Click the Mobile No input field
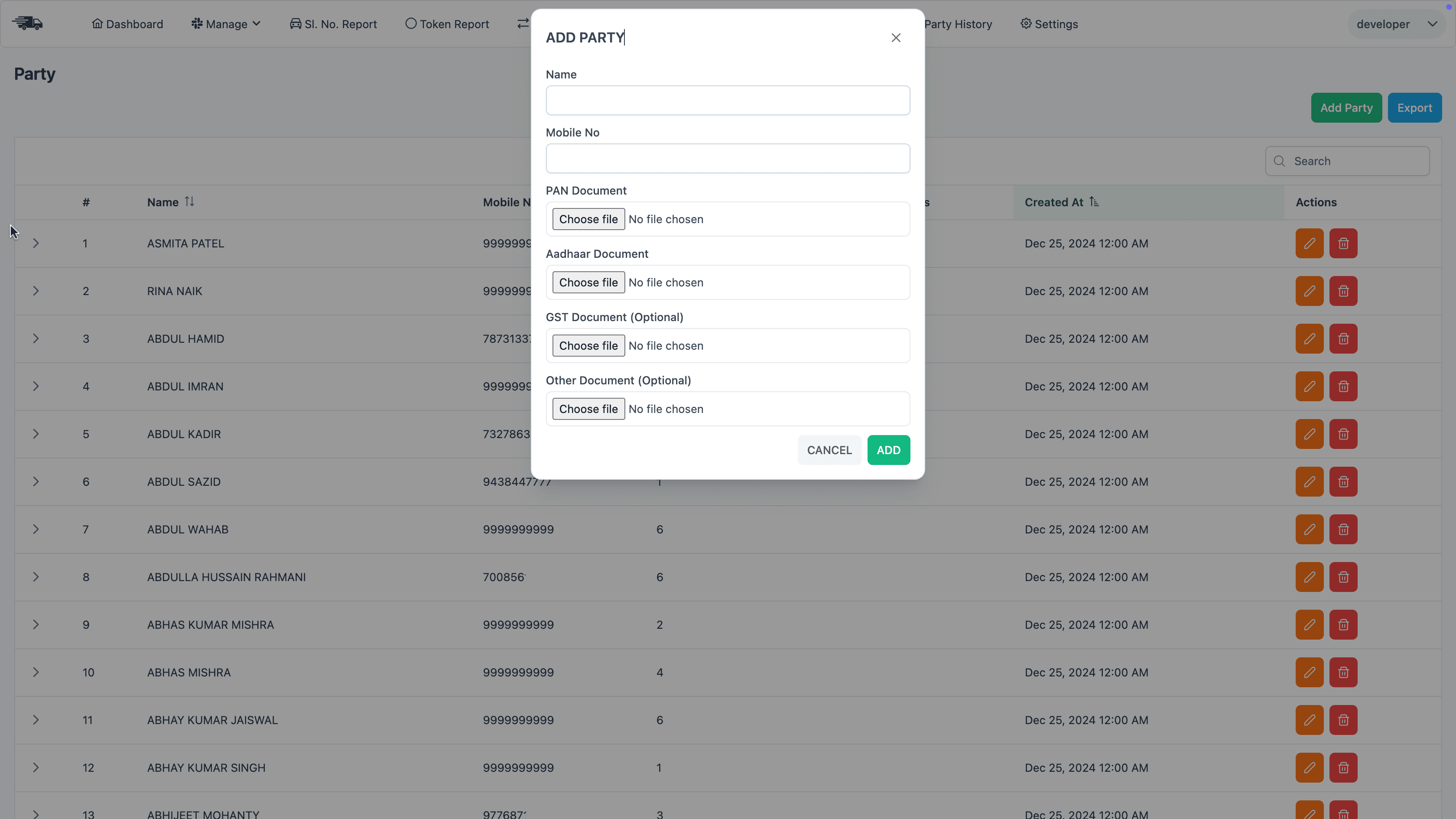1456x819 pixels. (x=728, y=158)
